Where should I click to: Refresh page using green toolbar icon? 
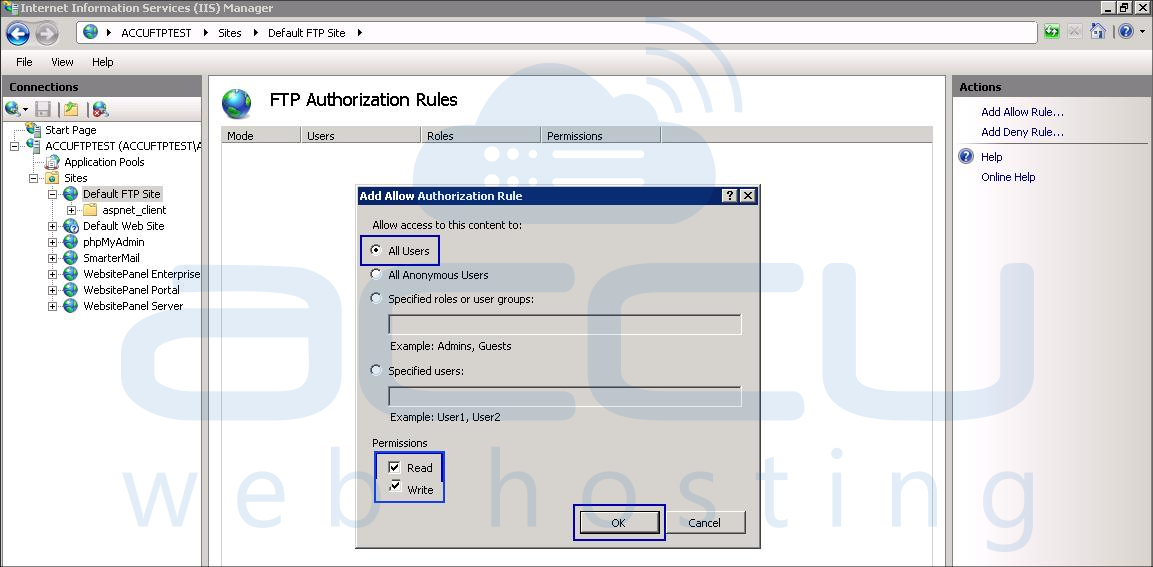[x=1052, y=32]
